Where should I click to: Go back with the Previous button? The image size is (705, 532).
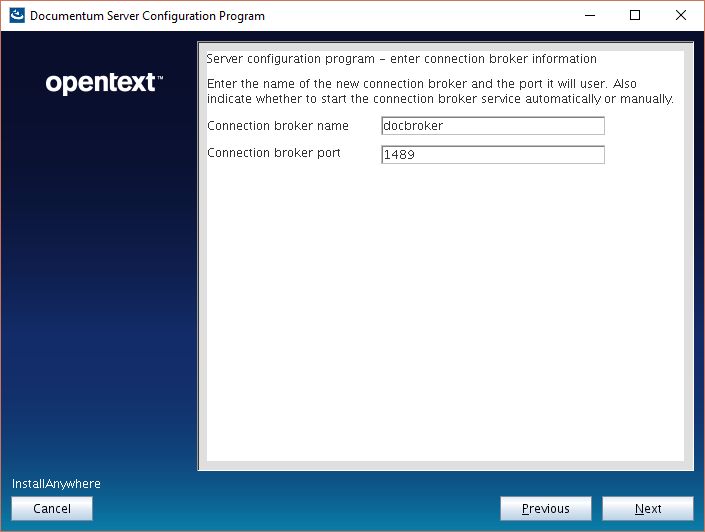(545, 509)
